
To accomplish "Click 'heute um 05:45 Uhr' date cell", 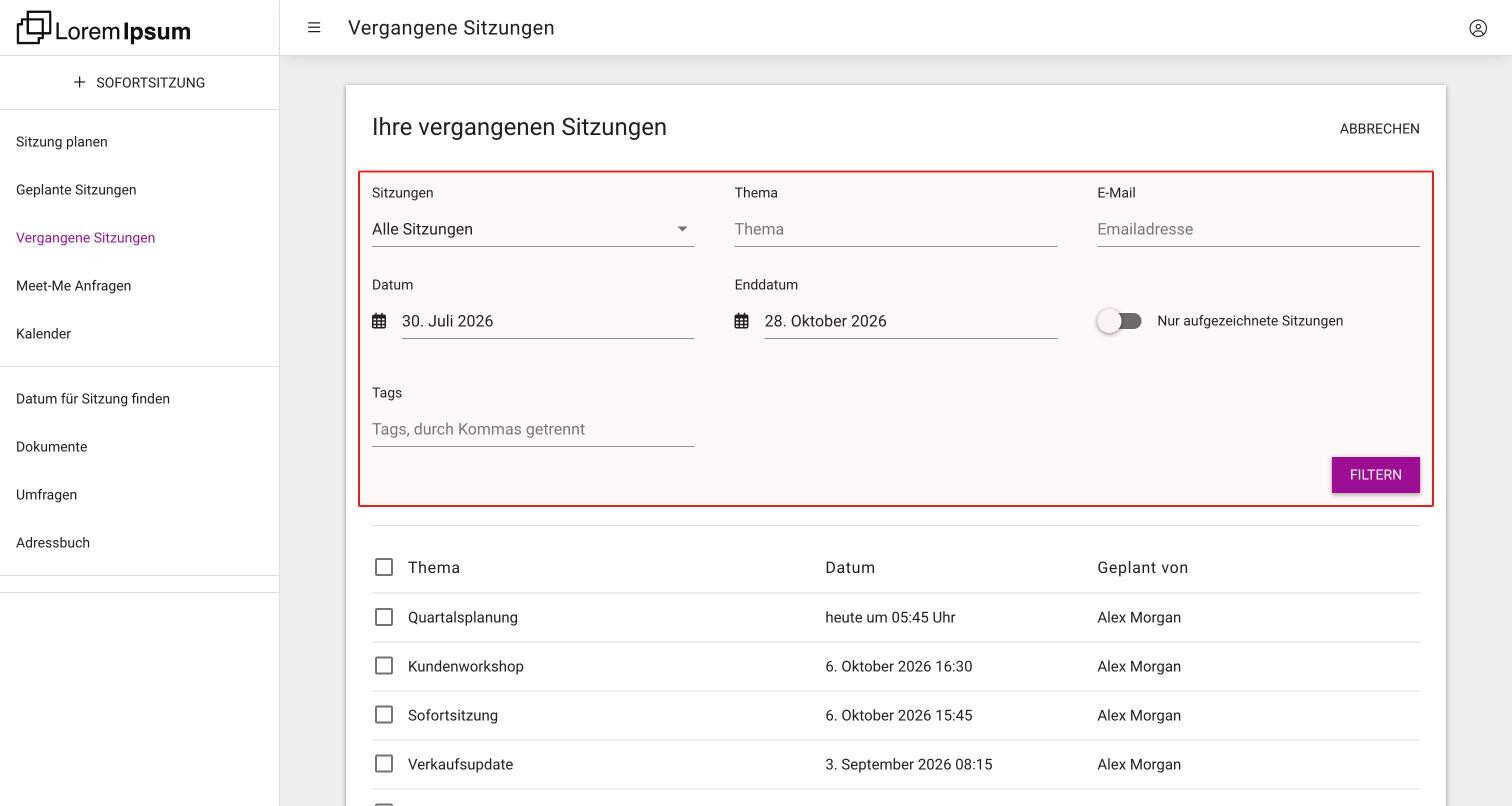I will [890, 618].
